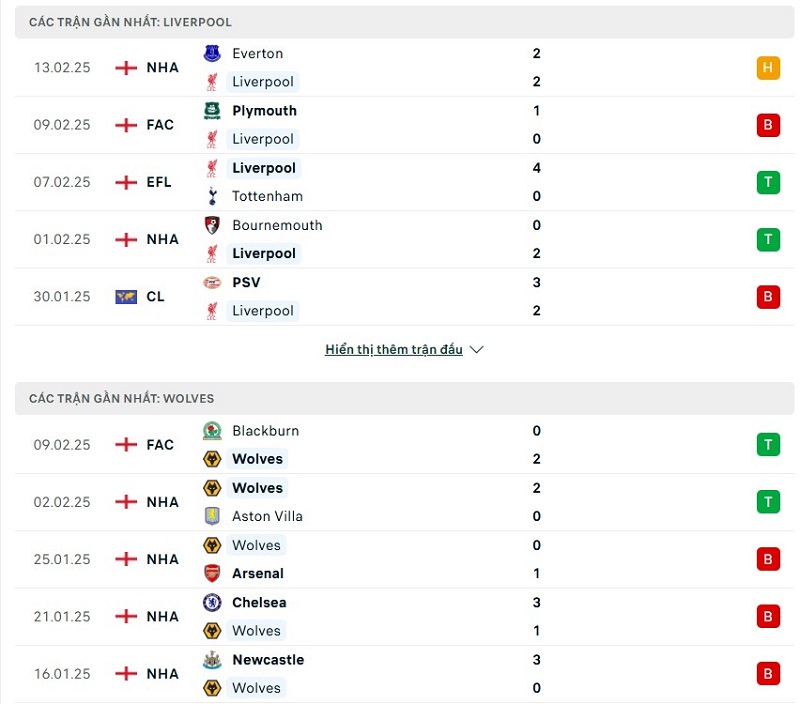Click the Chelsea club crest icon

212,603
